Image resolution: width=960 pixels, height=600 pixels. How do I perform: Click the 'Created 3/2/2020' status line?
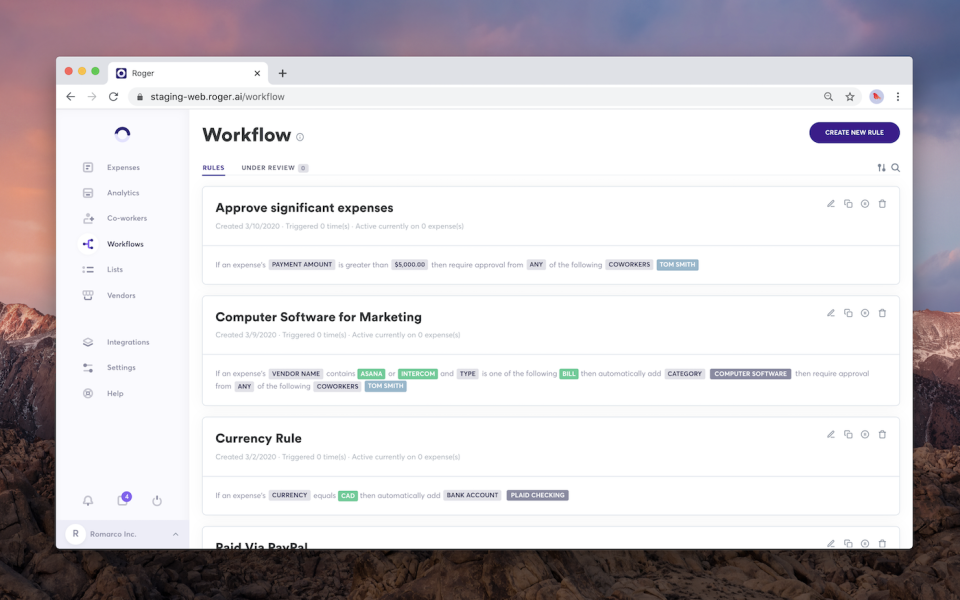(x=337, y=457)
